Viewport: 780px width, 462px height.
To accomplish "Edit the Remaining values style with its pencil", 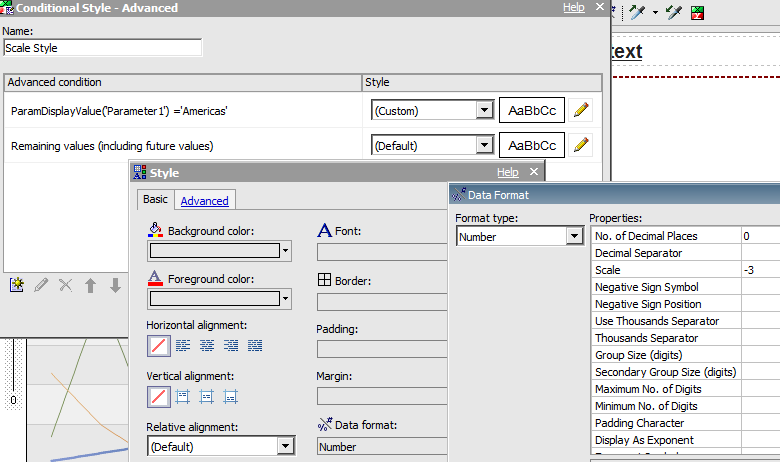I will 581,145.
